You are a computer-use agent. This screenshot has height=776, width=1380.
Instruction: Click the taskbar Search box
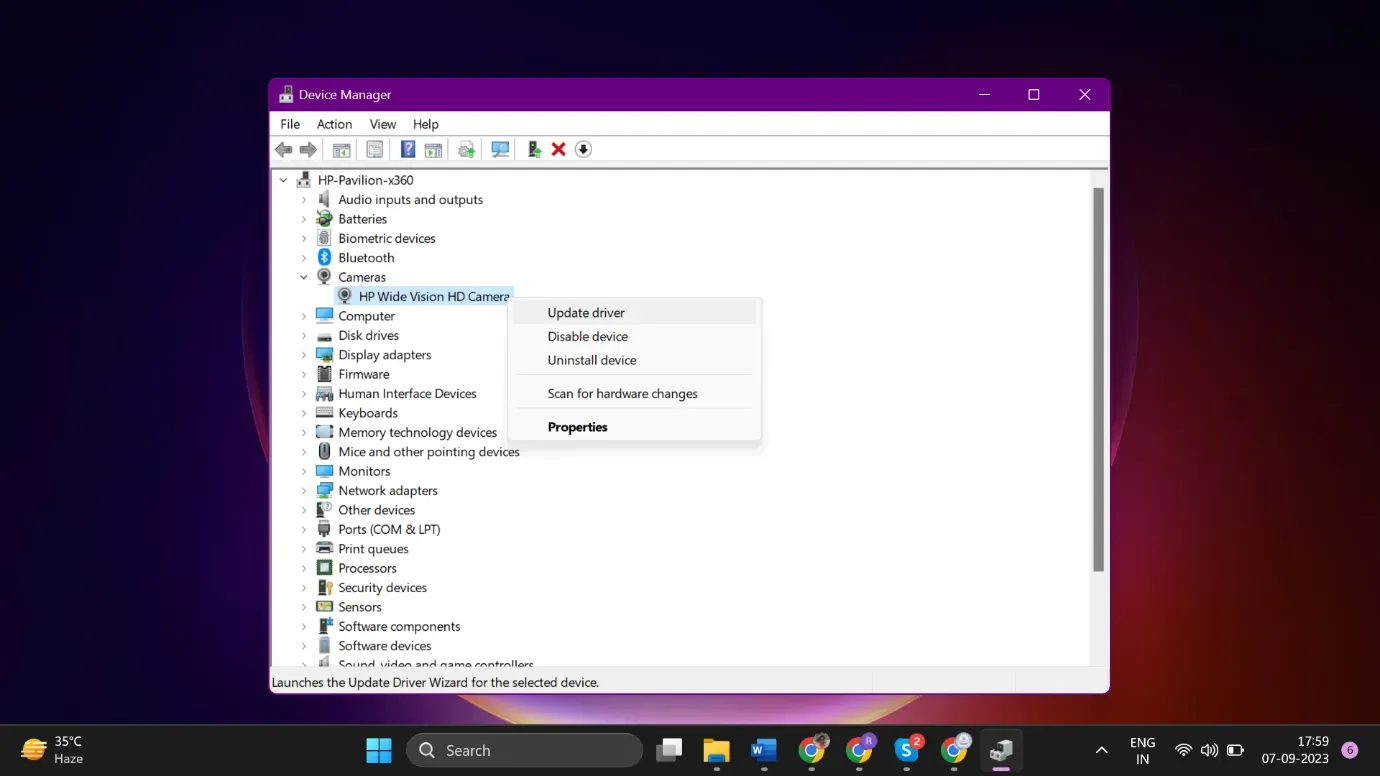point(524,750)
